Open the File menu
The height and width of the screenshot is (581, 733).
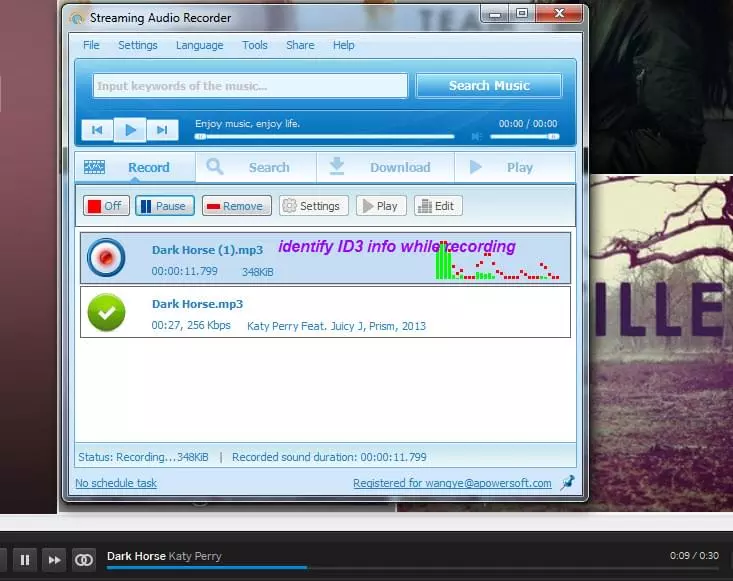[x=91, y=45]
